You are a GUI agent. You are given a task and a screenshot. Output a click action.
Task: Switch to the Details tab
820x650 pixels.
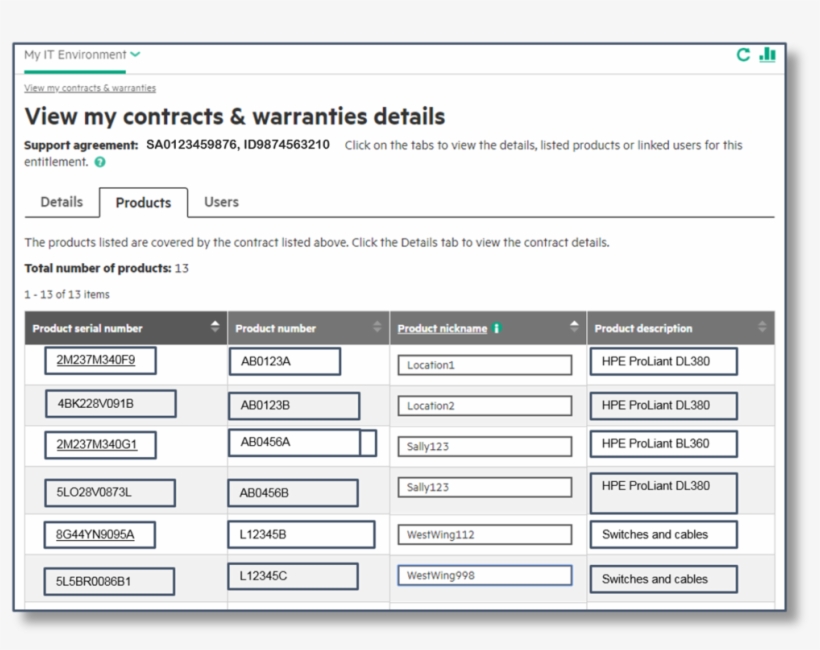tap(62, 202)
